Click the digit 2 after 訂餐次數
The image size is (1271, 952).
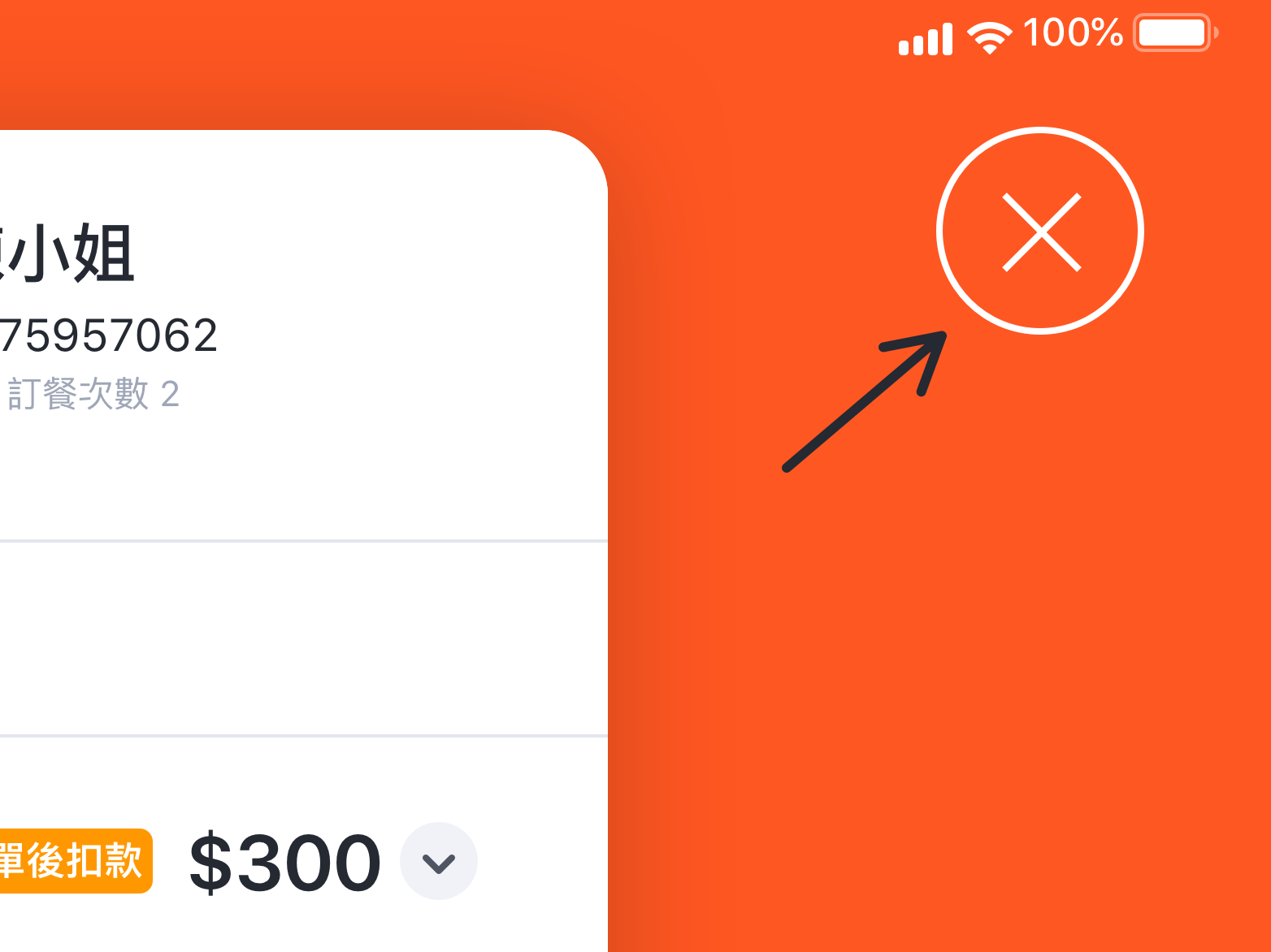[x=170, y=395]
